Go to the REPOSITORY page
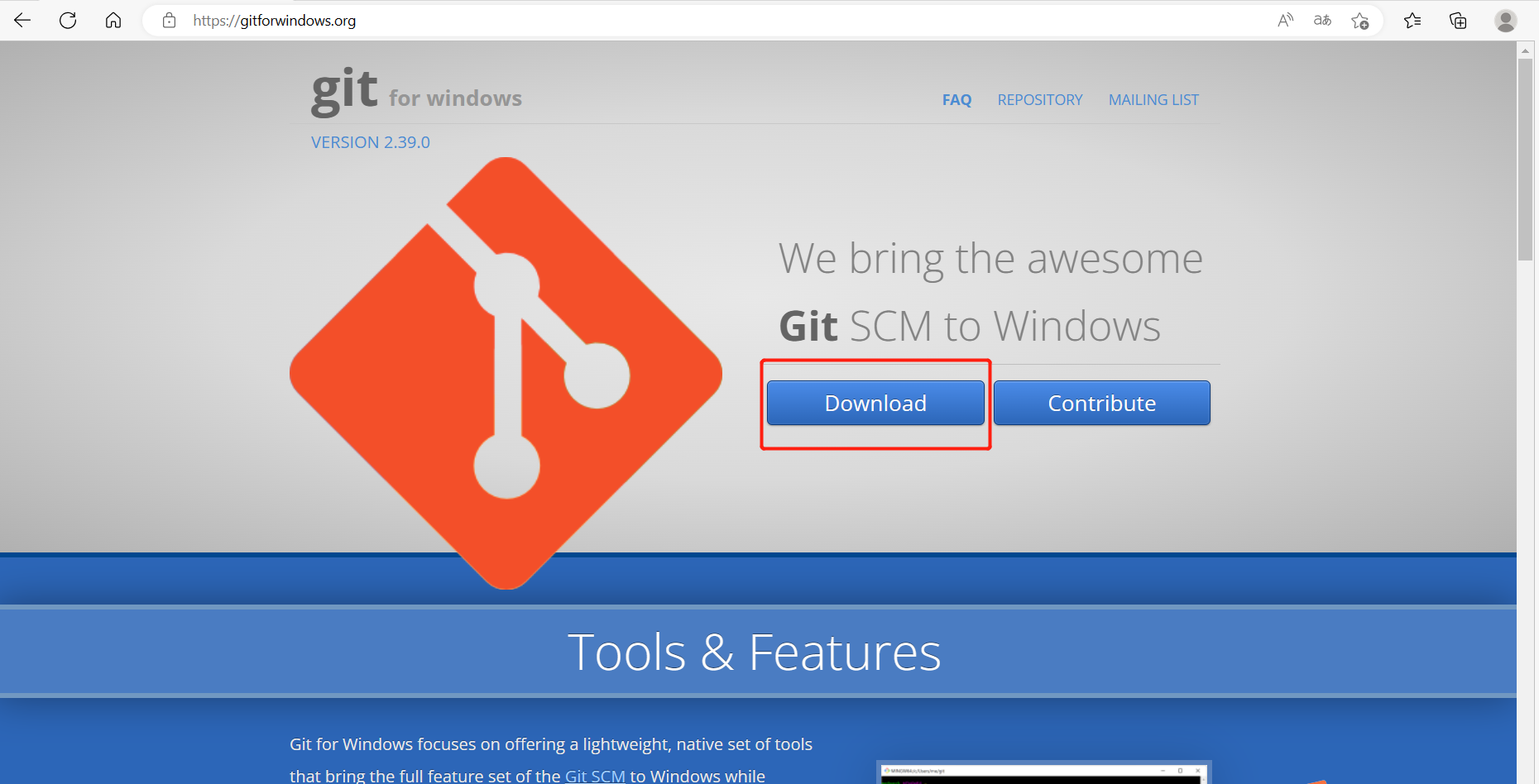1539x784 pixels. tap(1040, 99)
